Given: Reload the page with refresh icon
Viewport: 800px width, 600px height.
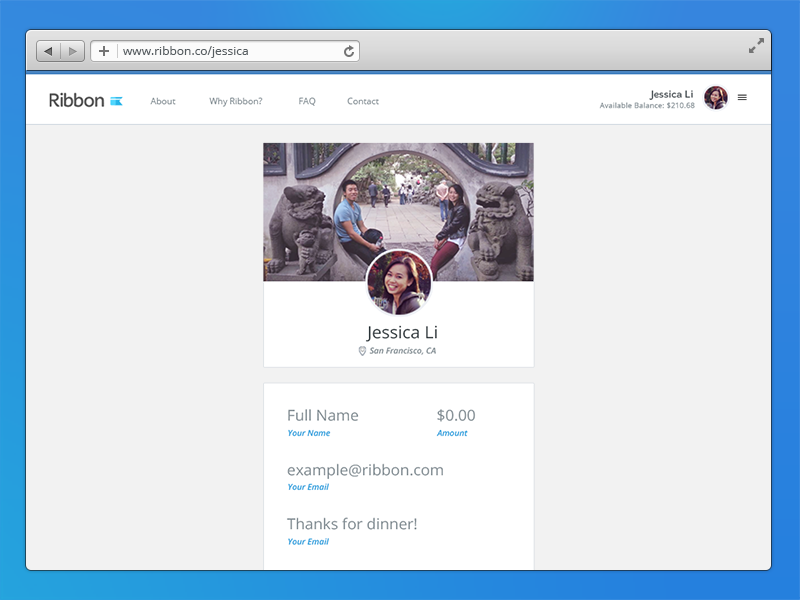Looking at the screenshot, I should point(348,51).
